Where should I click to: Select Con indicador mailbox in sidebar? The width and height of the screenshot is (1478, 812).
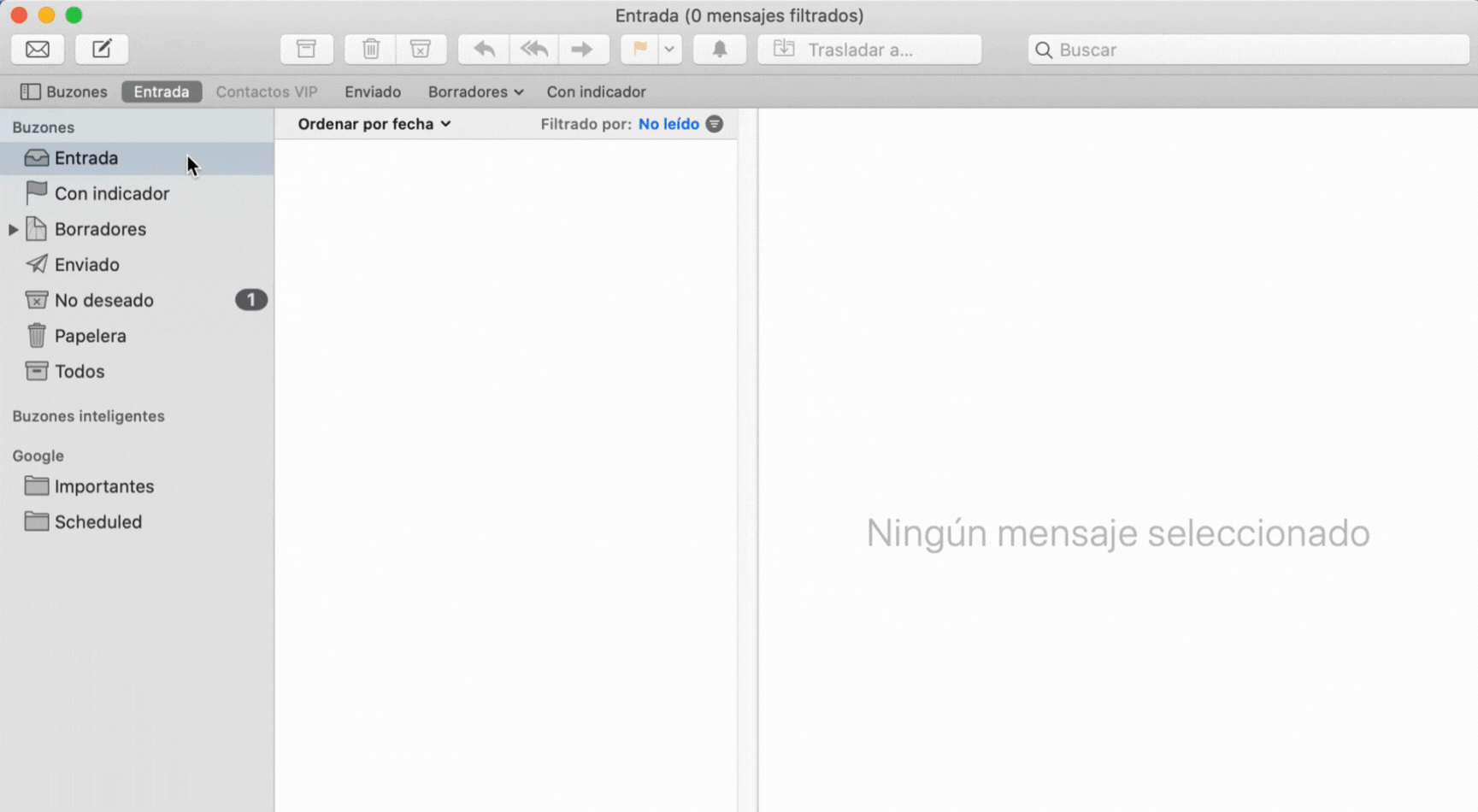pyautogui.click(x=137, y=194)
